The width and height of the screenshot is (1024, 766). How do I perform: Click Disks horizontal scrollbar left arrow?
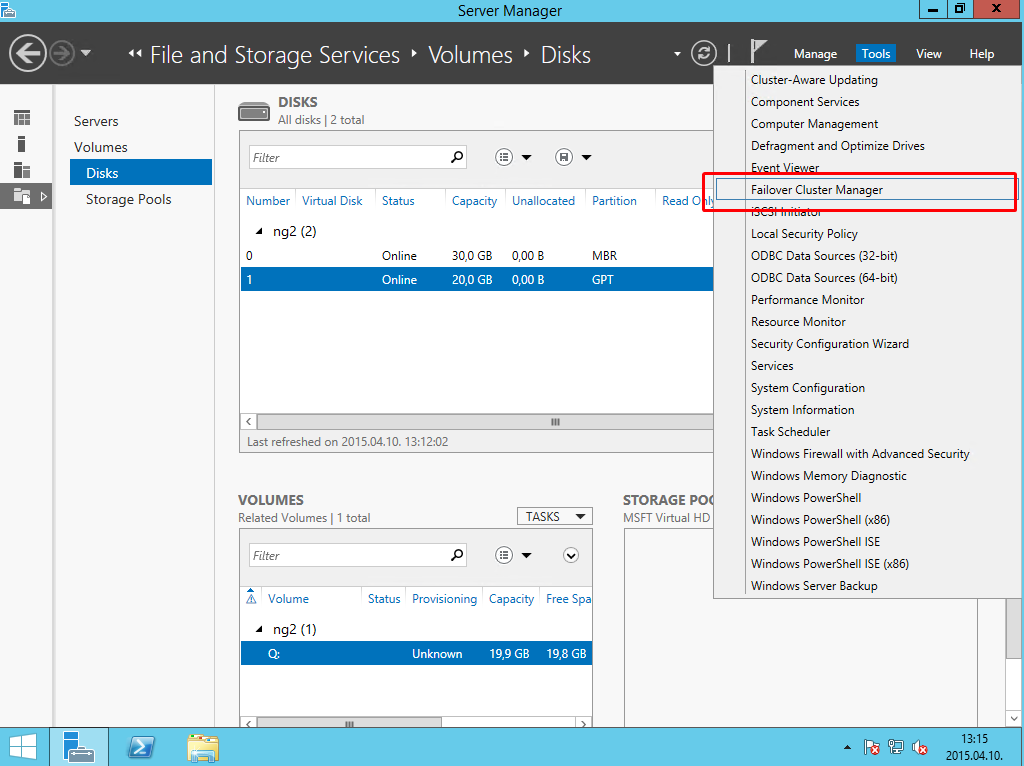248,422
